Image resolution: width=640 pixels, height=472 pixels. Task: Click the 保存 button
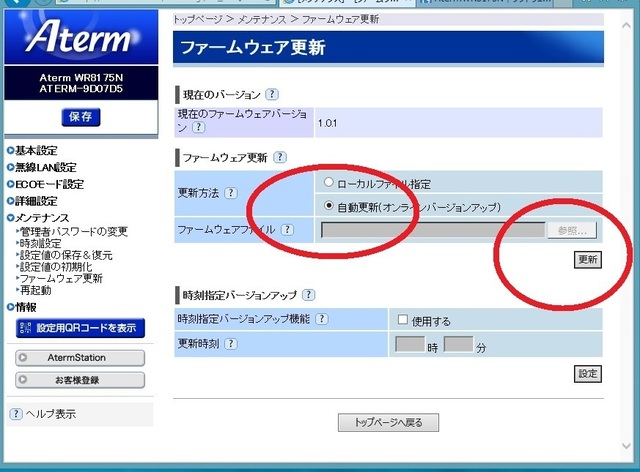tap(81, 117)
